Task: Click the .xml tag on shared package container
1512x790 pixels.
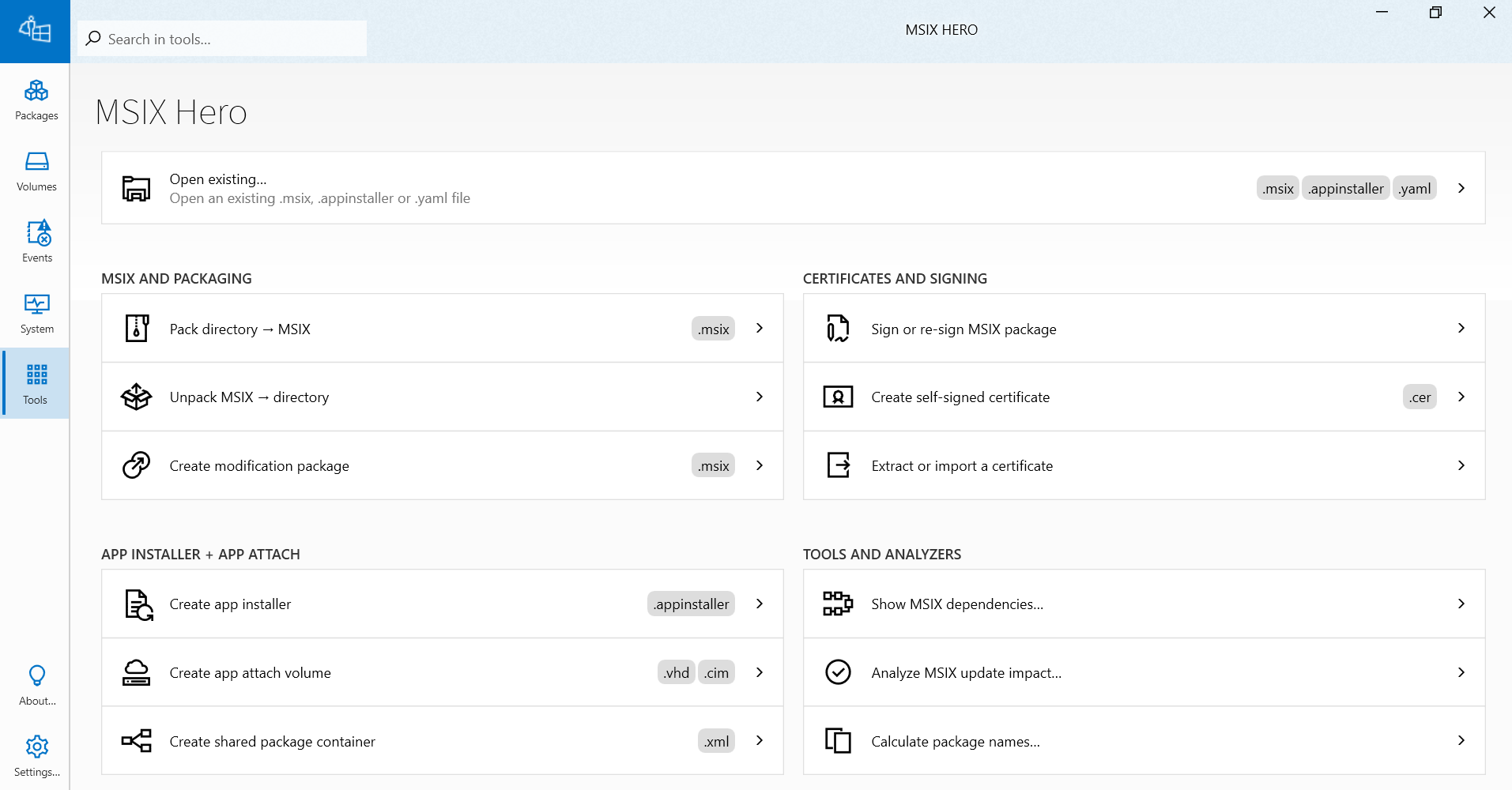Action: 716,741
